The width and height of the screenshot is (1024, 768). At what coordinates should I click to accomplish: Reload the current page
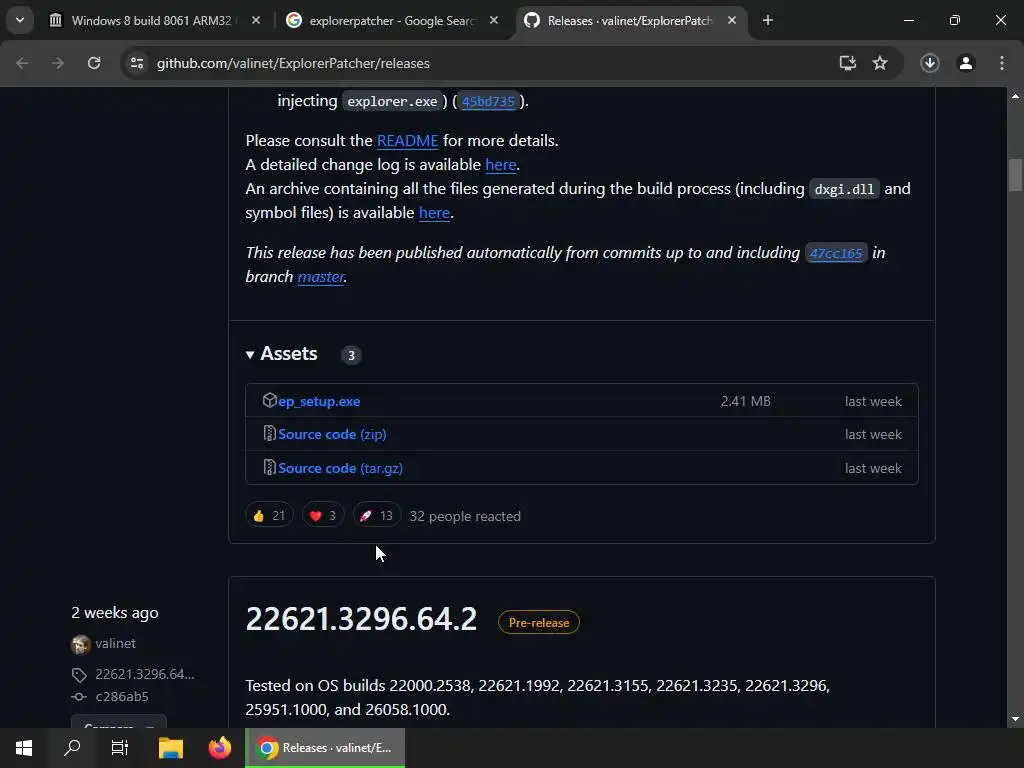click(x=94, y=63)
